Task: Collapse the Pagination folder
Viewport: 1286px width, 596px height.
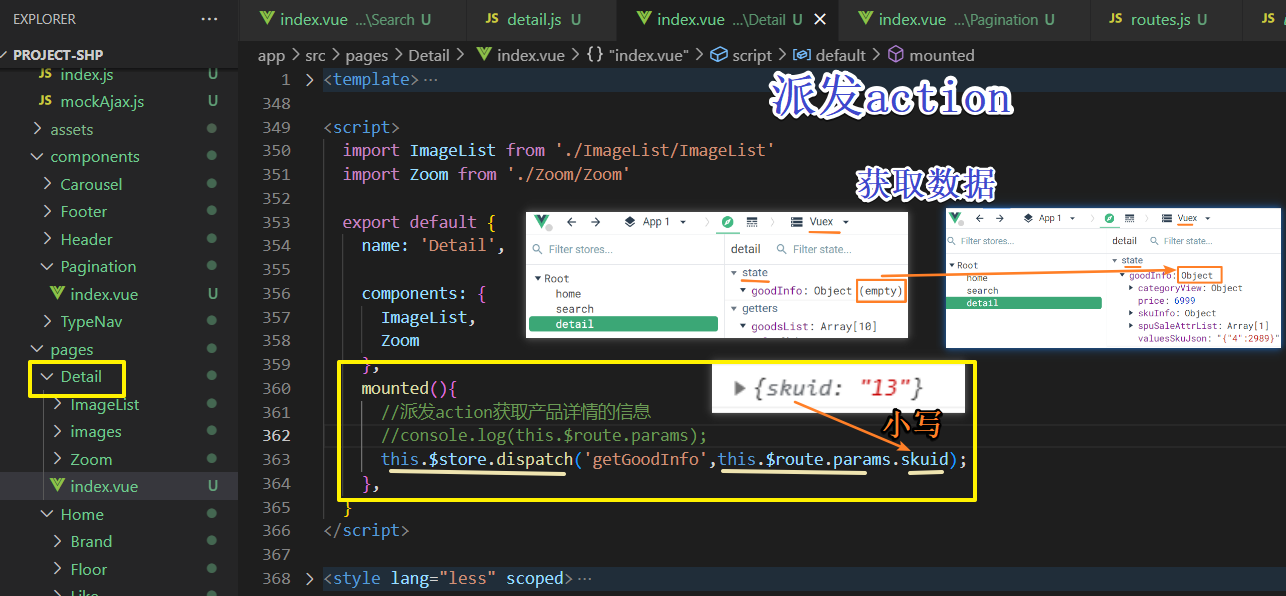Action: click(98, 267)
